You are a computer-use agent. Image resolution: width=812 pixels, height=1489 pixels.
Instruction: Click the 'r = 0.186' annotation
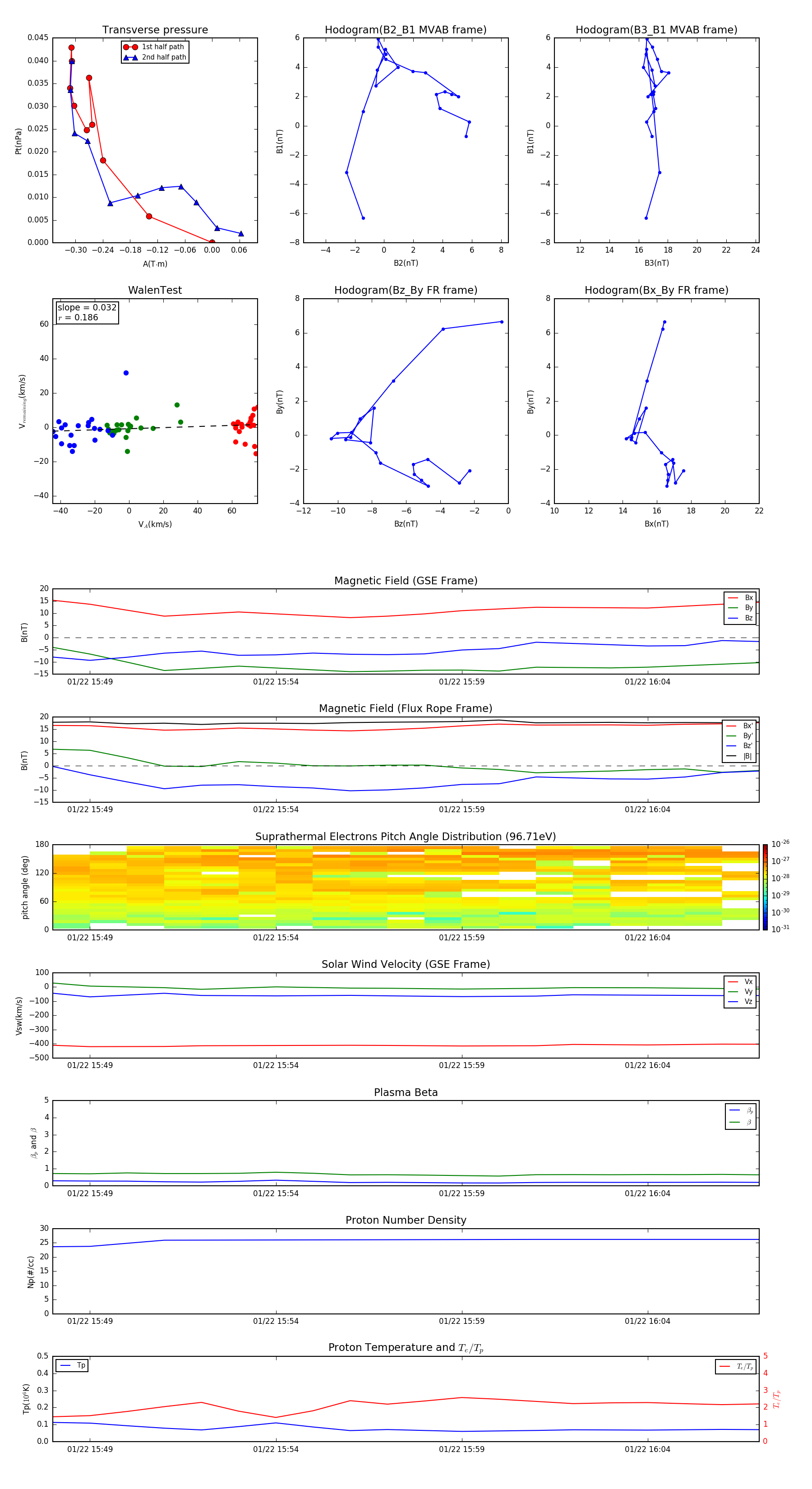(78, 317)
